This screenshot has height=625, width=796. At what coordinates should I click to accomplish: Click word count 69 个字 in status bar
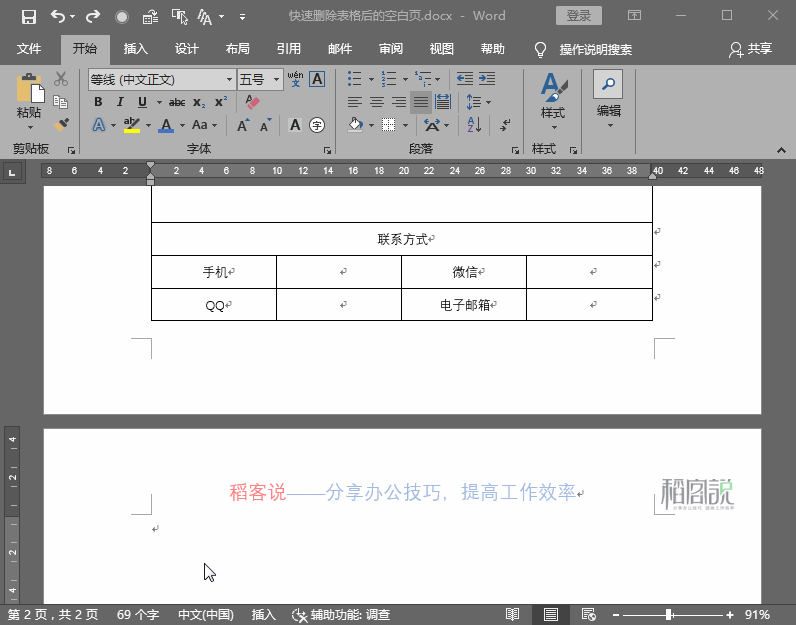(138, 615)
